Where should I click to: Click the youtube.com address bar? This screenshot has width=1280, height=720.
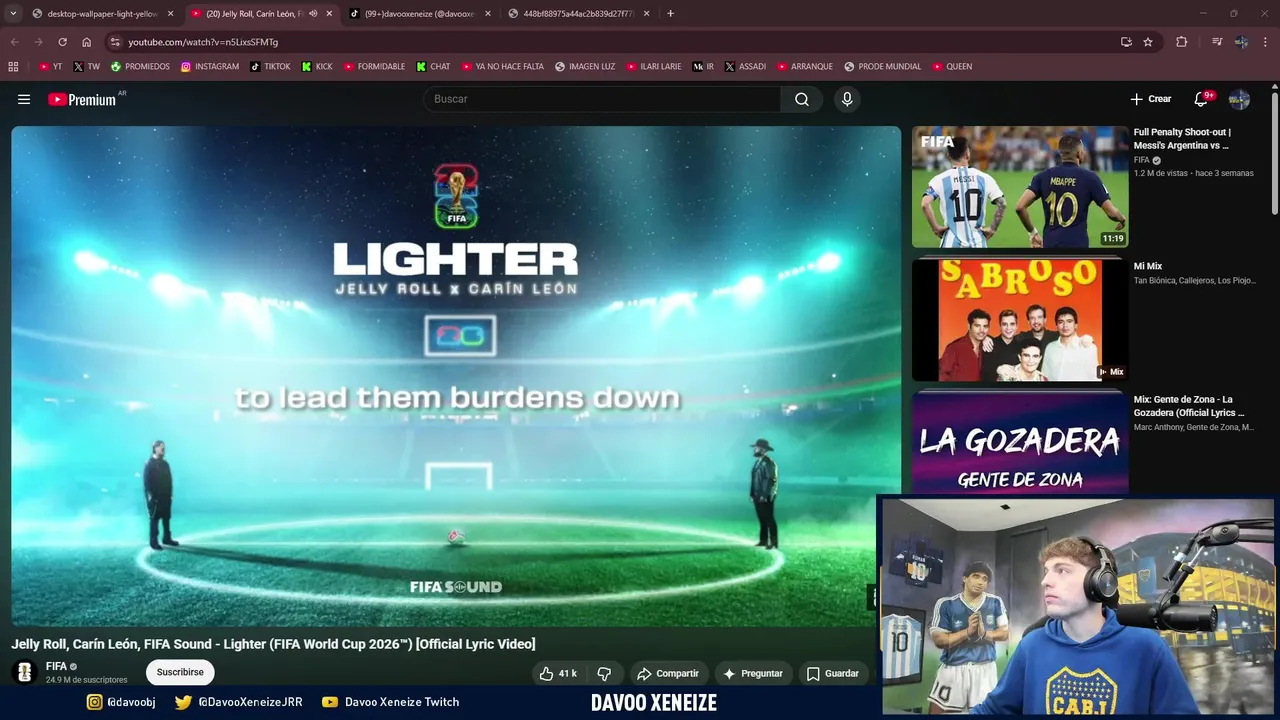coord(610,42)
